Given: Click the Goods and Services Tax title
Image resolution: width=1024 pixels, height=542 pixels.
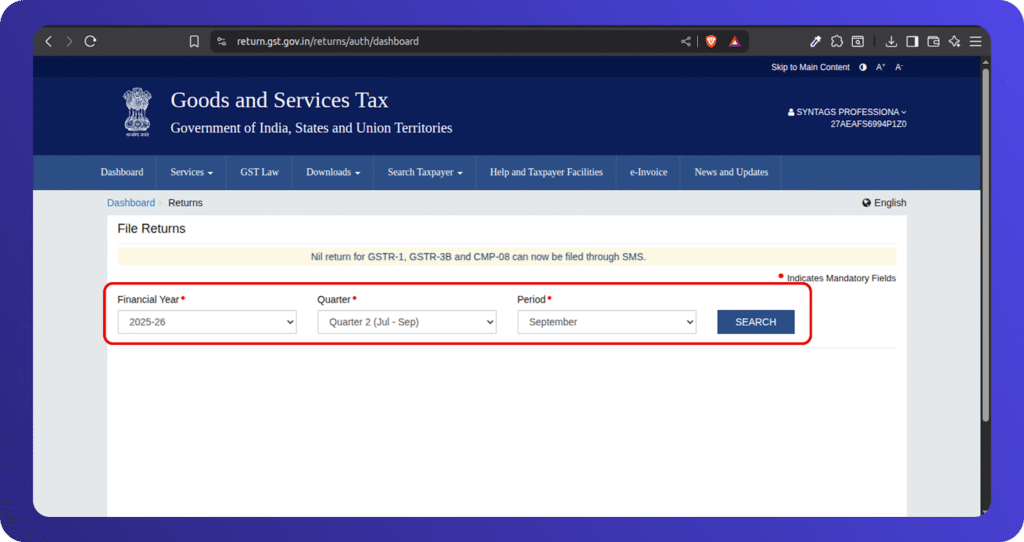Looking at the screenshot, I should point(280,100).
